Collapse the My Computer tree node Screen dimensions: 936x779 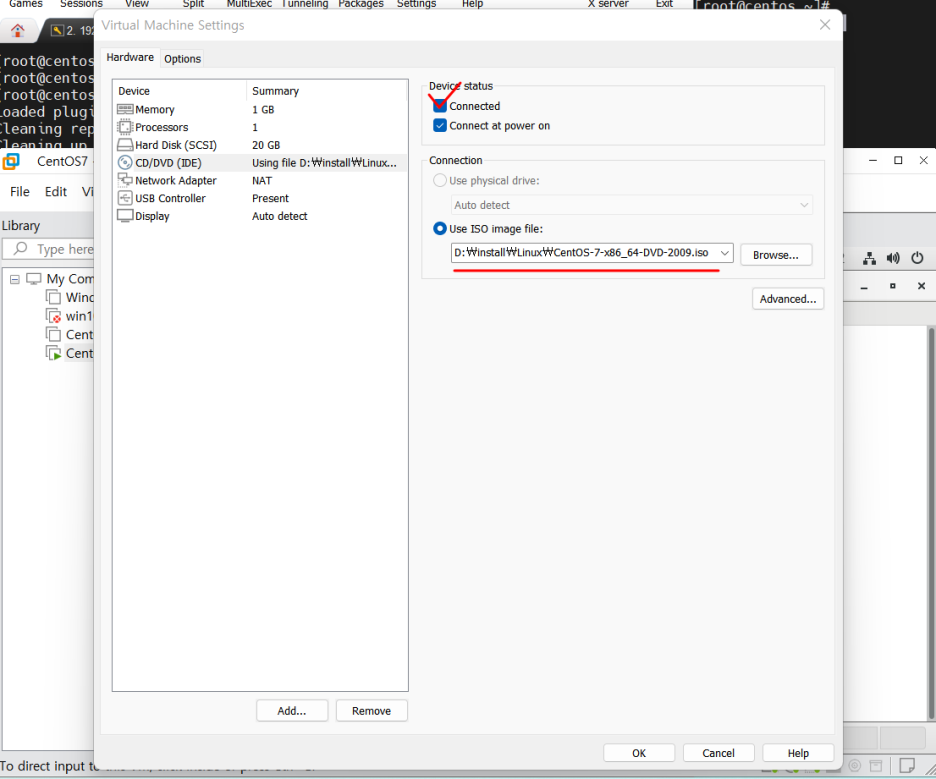coord(15,279)
